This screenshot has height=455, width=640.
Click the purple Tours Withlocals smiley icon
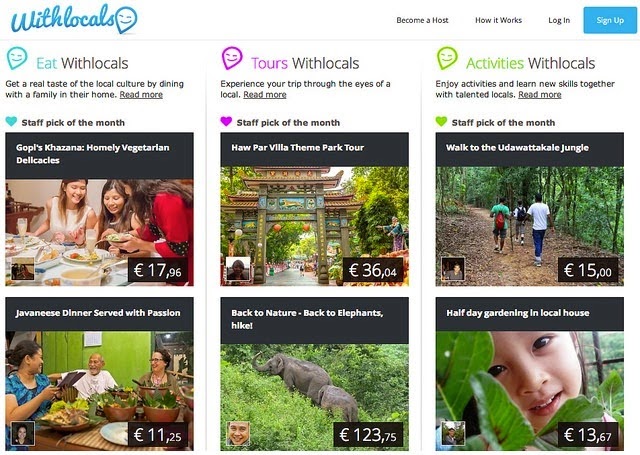(x=232, y=58)
